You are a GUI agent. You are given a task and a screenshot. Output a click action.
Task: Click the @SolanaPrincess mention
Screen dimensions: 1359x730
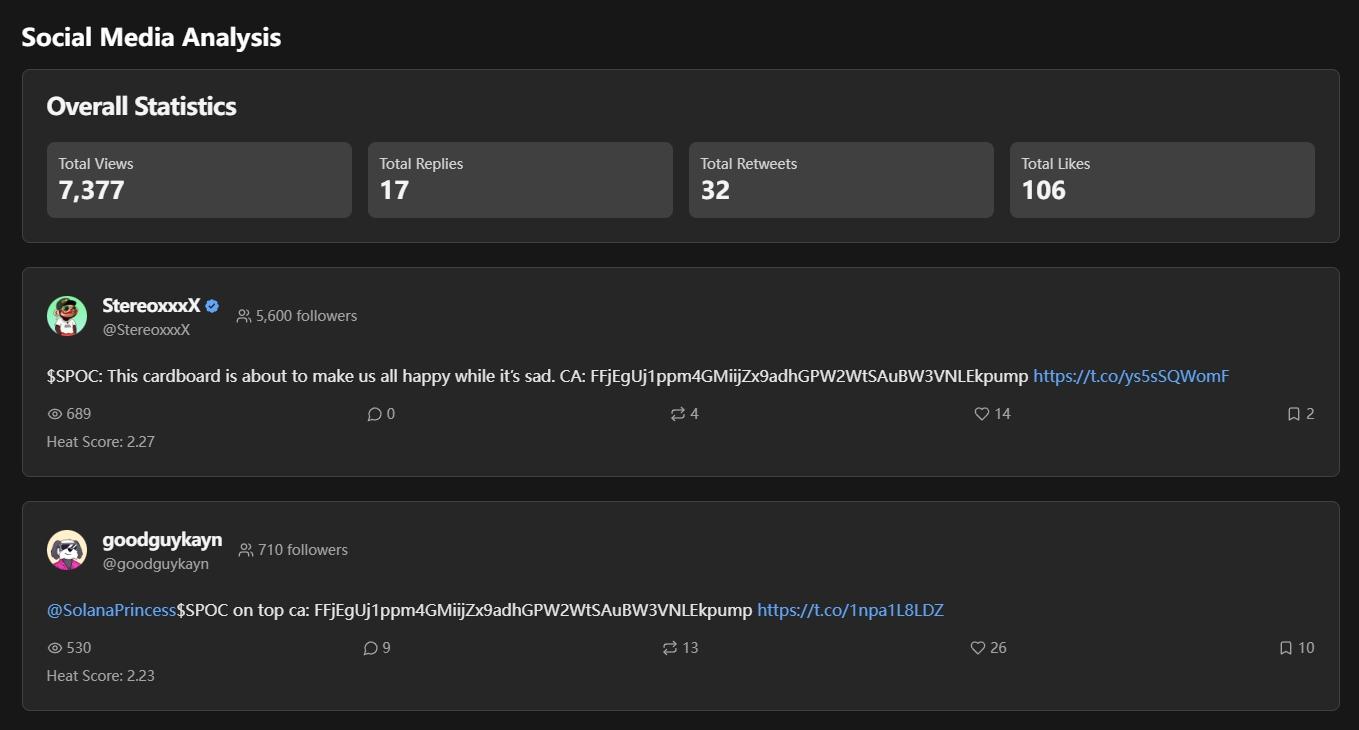pos(111,610)
